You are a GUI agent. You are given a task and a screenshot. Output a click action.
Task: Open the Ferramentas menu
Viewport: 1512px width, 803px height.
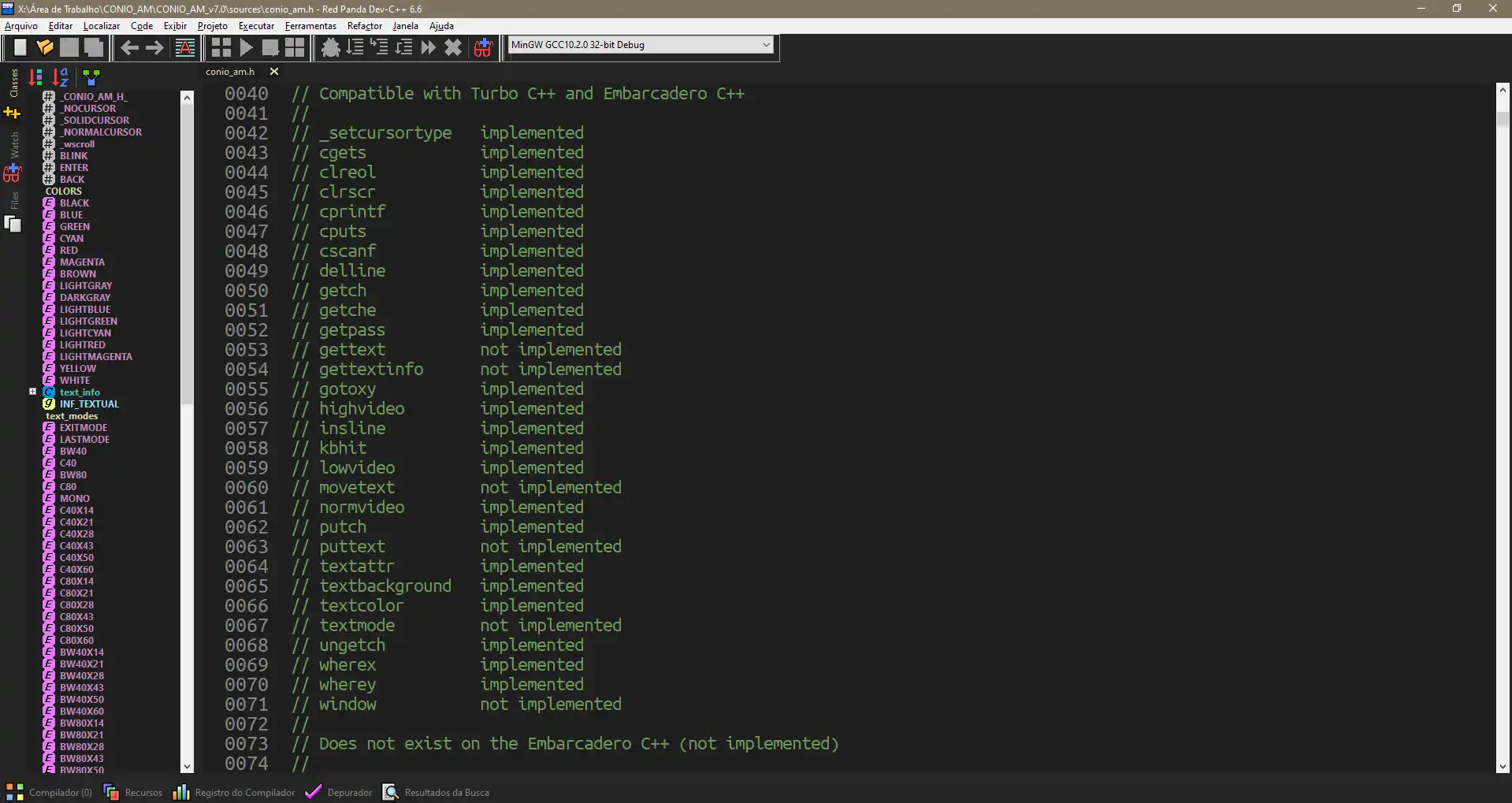coord(310,26)
